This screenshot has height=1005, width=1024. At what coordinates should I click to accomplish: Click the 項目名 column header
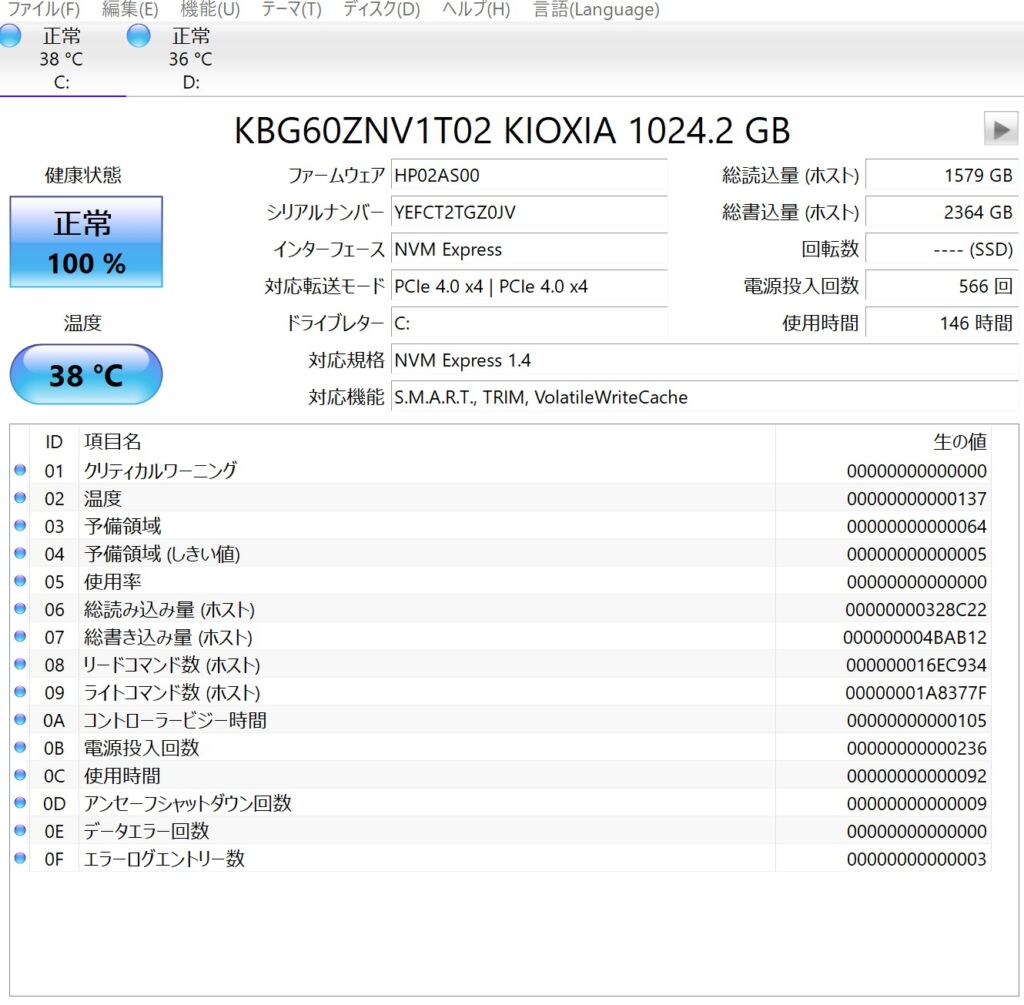427,442
